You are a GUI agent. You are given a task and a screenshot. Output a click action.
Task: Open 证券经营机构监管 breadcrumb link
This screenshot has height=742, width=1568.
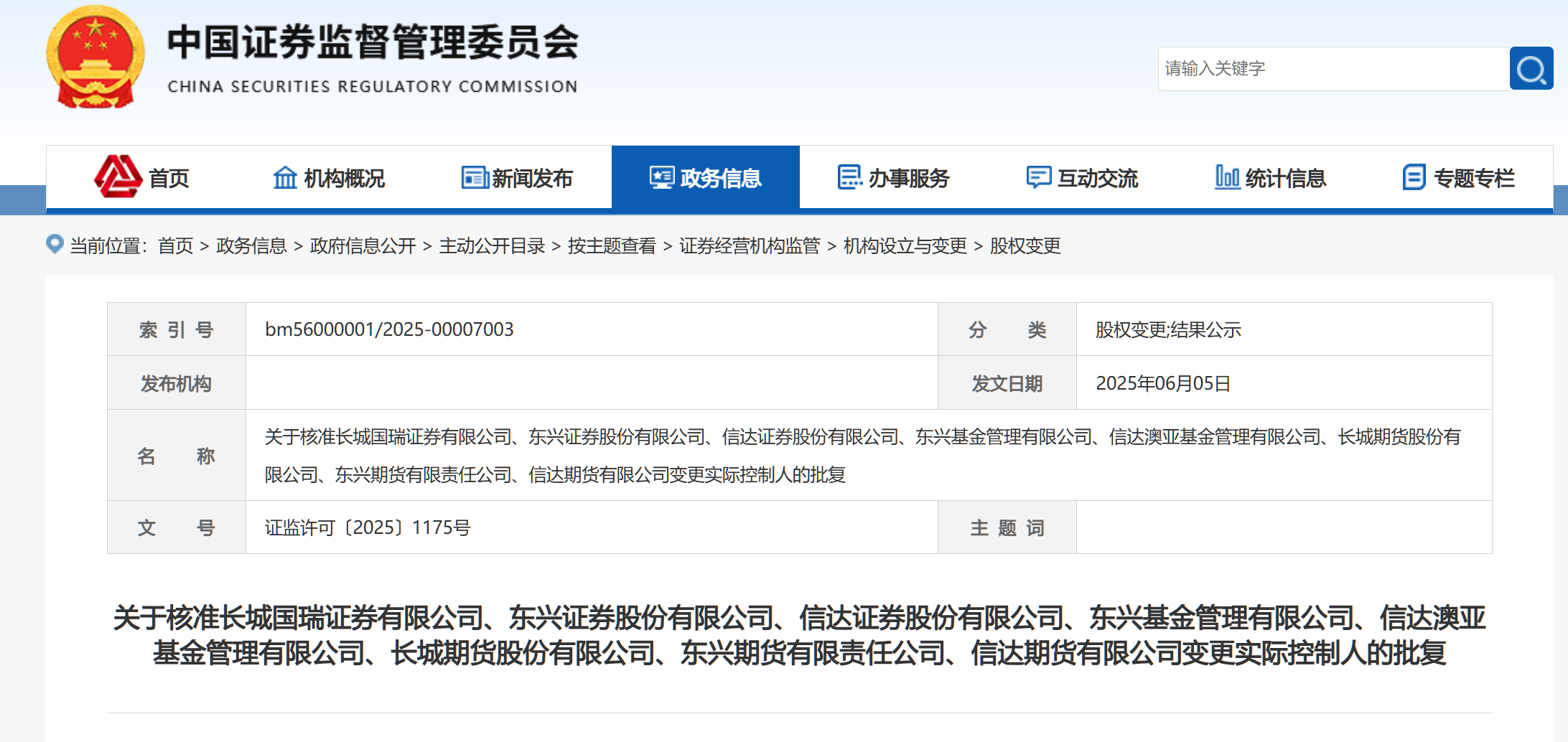[750, 246]
